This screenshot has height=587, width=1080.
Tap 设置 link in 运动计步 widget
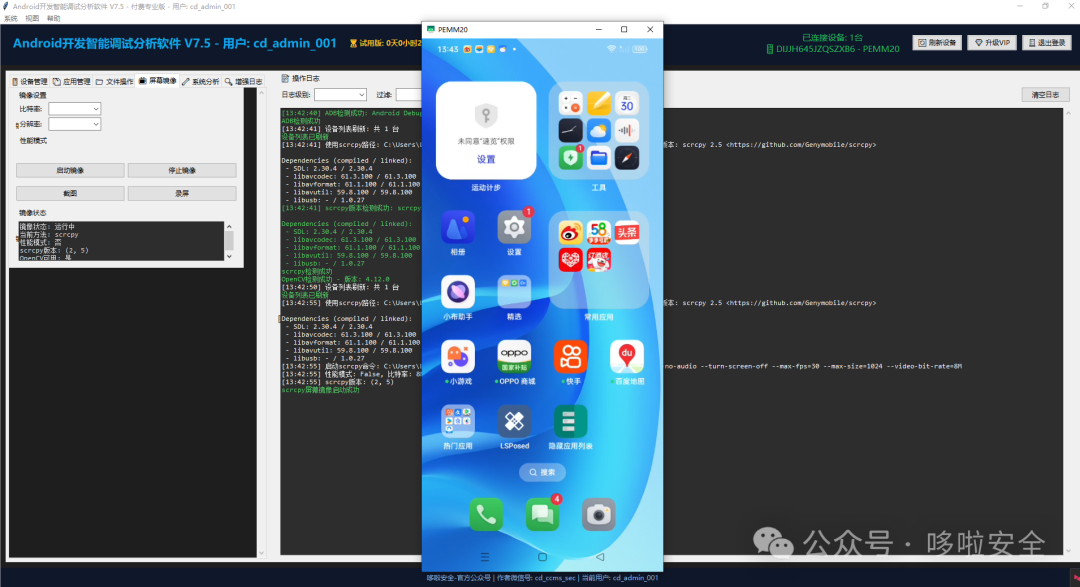(x=486, y=159)
